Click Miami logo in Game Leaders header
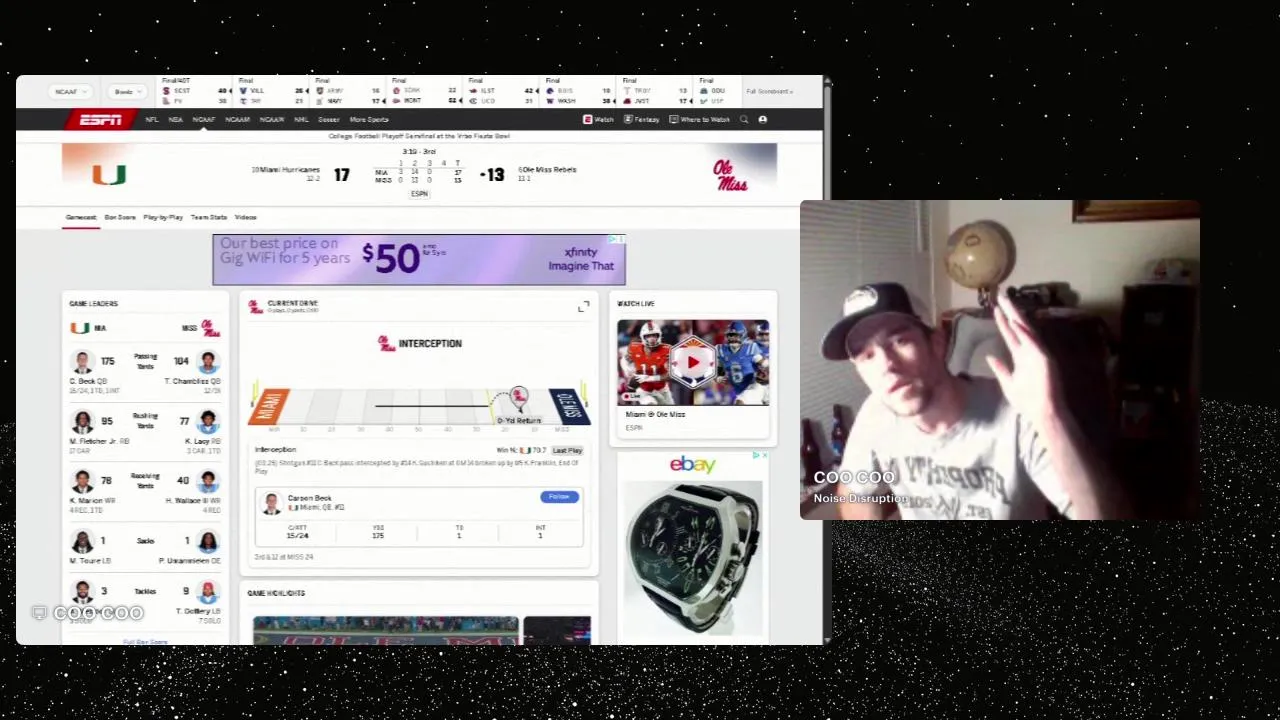The image size is (1280, 720). click(x=80, y=328)
